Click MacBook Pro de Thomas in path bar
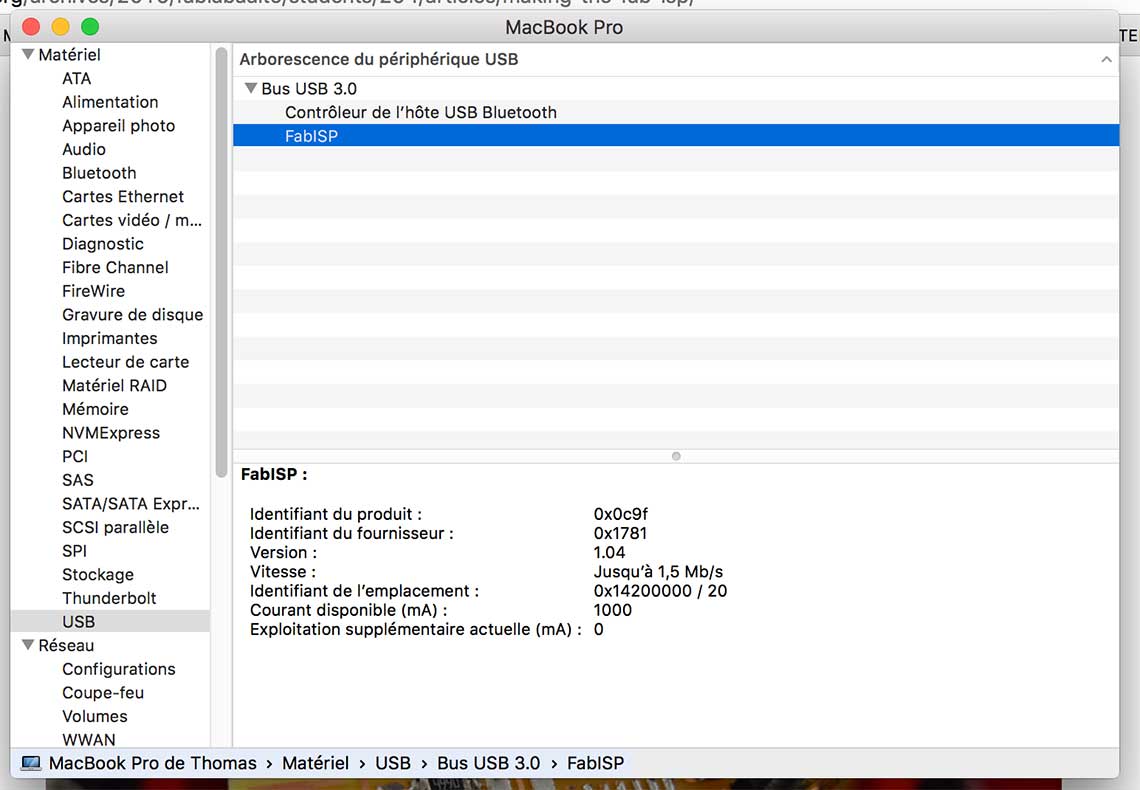The height and width of the screenshot is (790, 1140). tap(153, 763)
